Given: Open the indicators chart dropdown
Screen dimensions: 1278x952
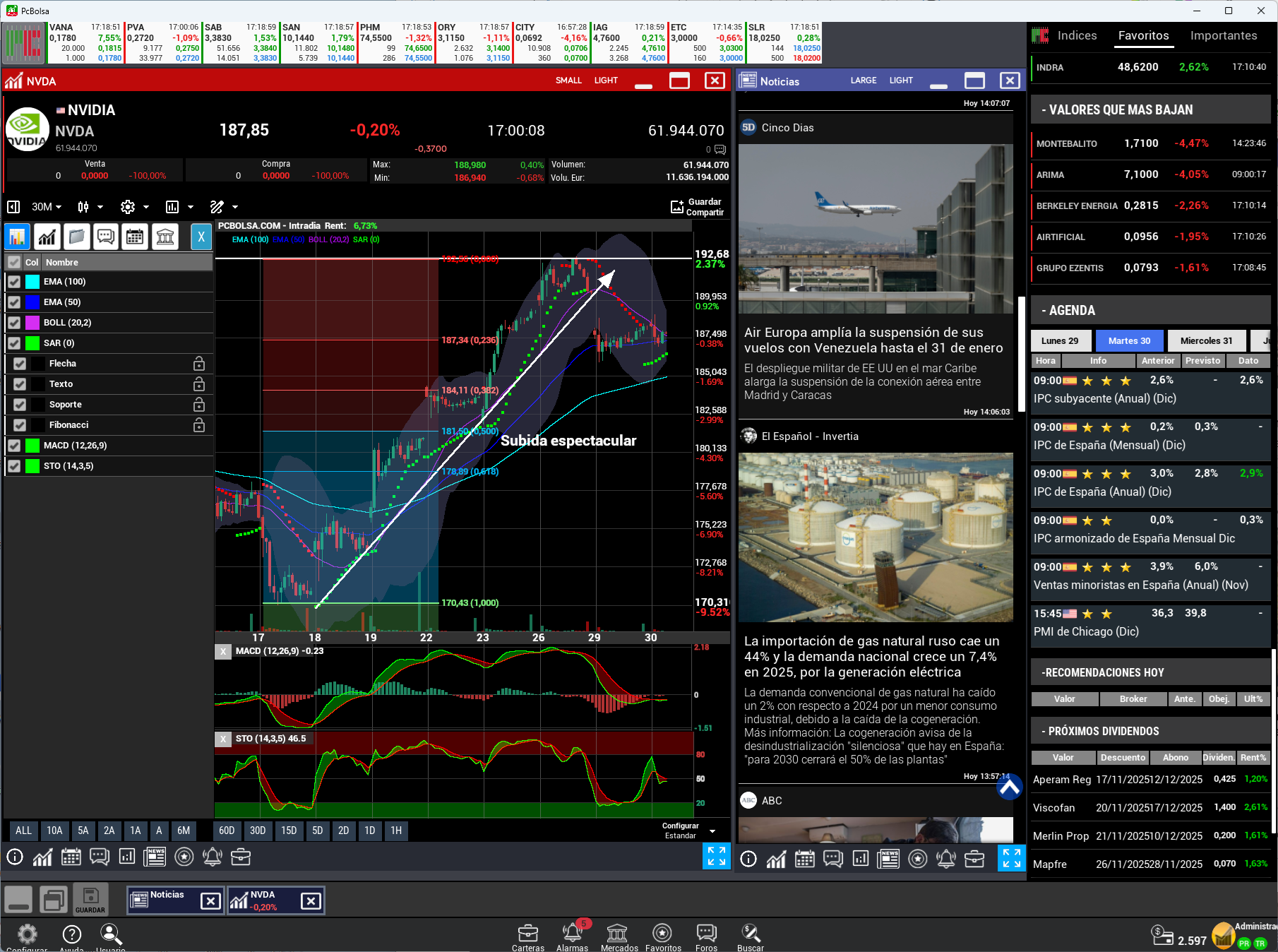Looking at the screenshot, I should 179,207.
